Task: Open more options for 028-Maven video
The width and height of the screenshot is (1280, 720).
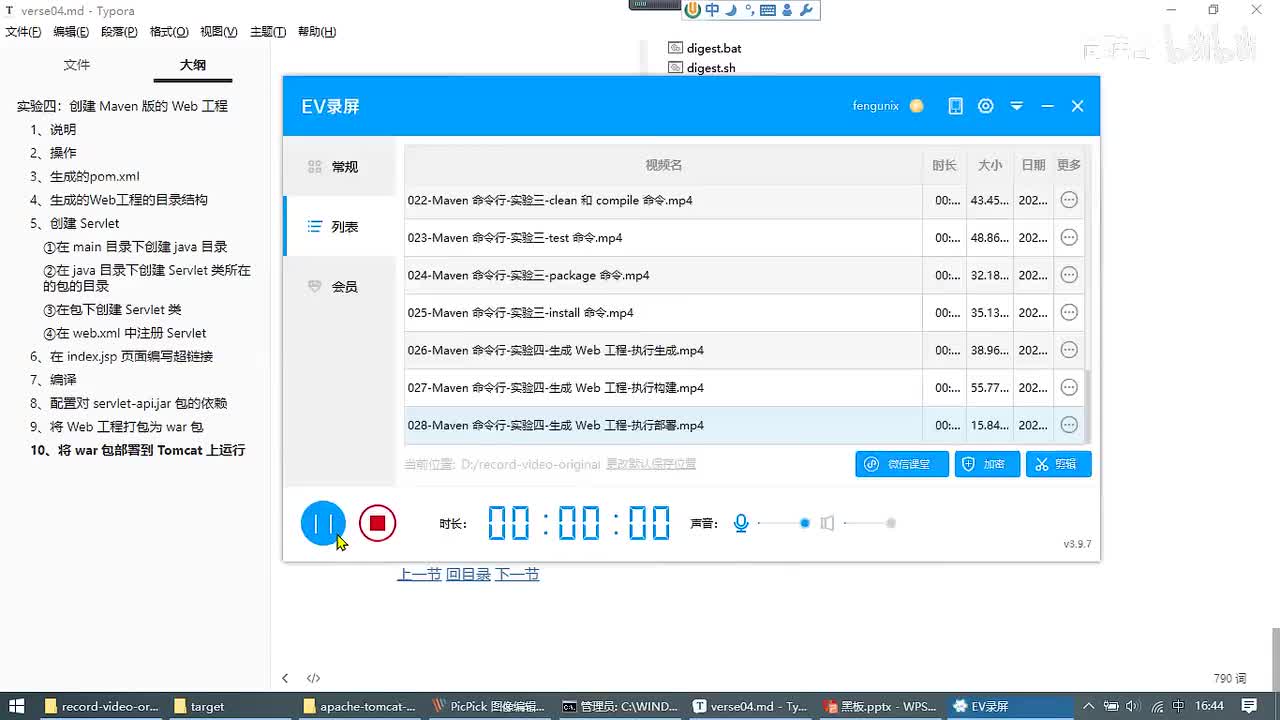Action: pyautogui.click(x=1069, y=425)
